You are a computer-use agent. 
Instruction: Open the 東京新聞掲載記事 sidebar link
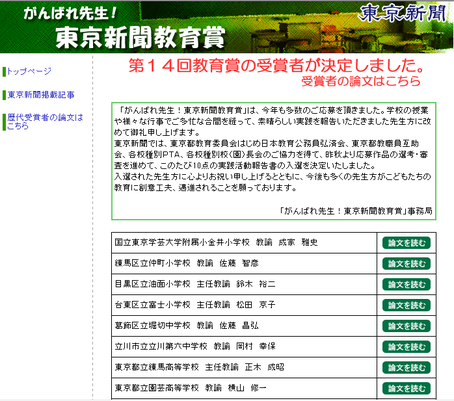pos(41,95)
